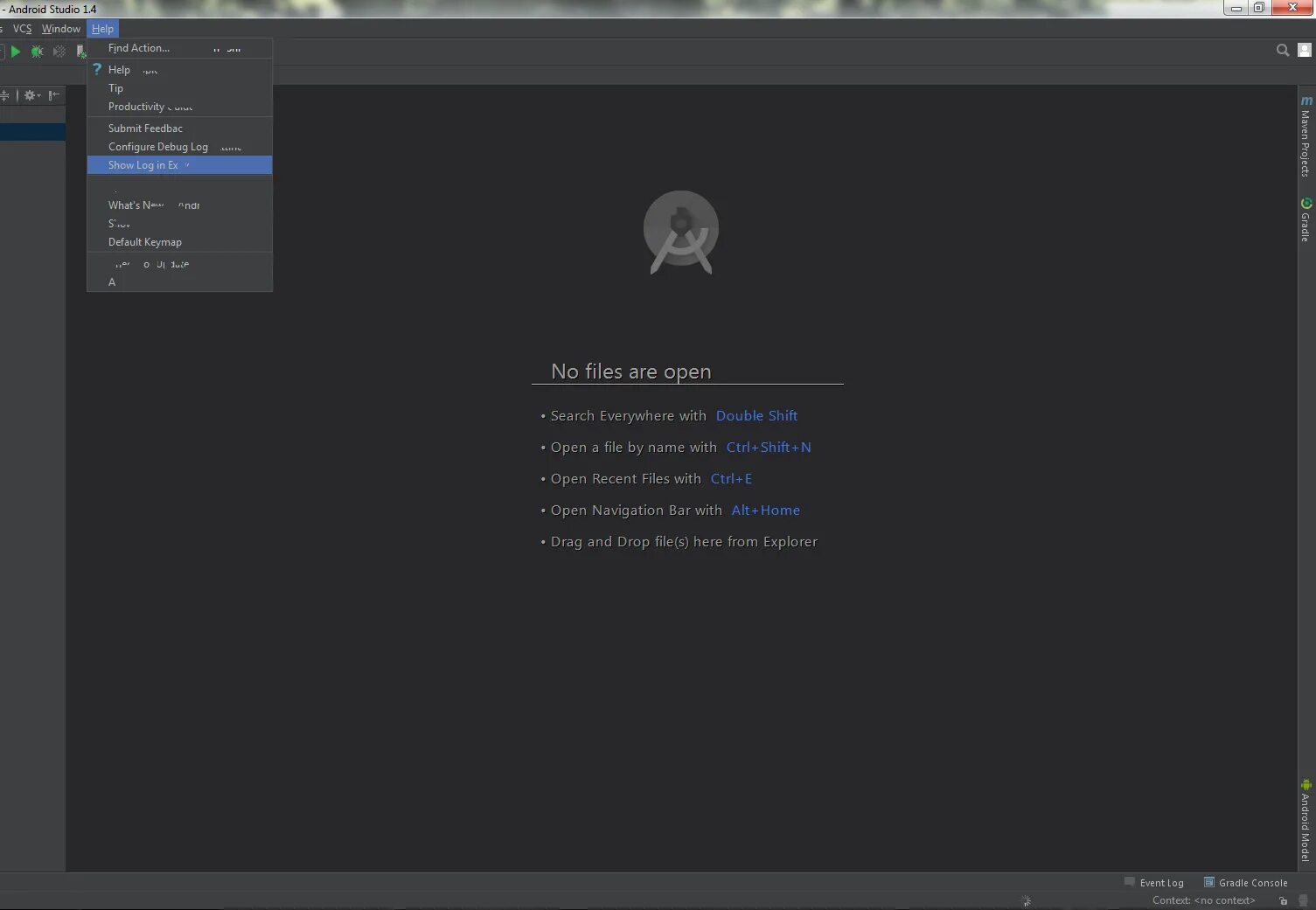Select Default Keymap Reference entry
Screen dimensions: 1316x910
[179, 242]
